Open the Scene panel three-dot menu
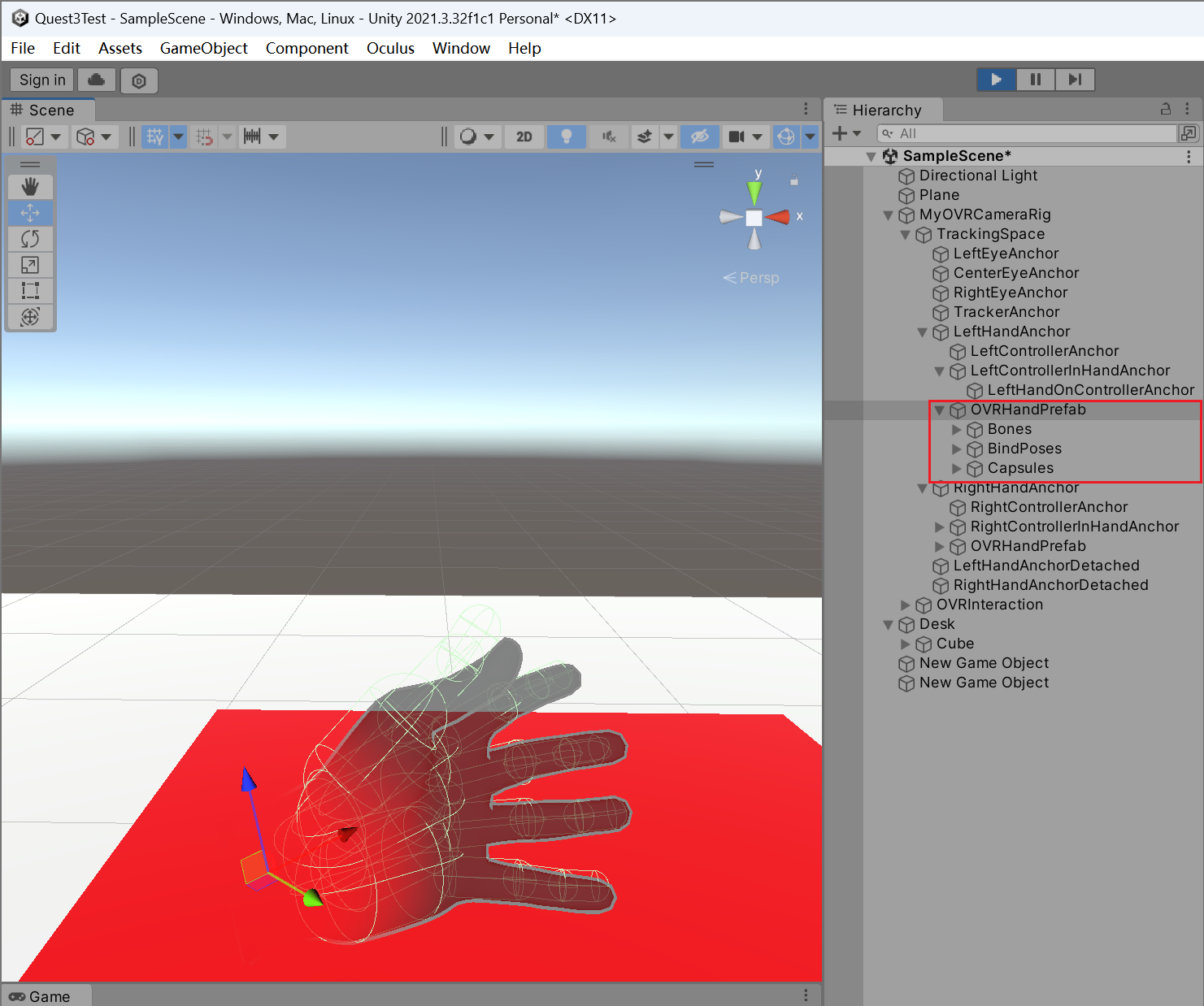 (x=806, y=109)
